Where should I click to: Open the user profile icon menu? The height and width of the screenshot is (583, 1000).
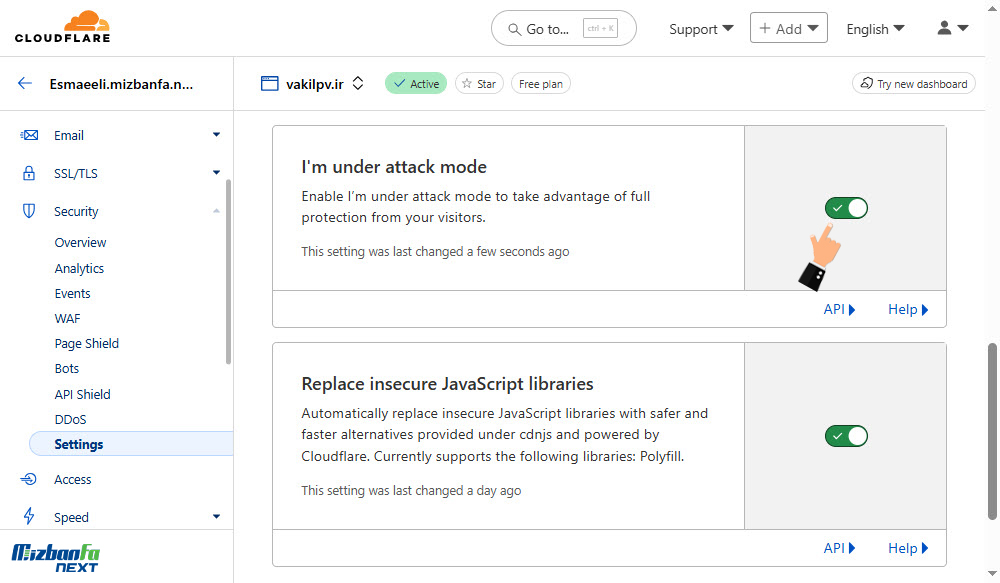[x=953, y=28]
